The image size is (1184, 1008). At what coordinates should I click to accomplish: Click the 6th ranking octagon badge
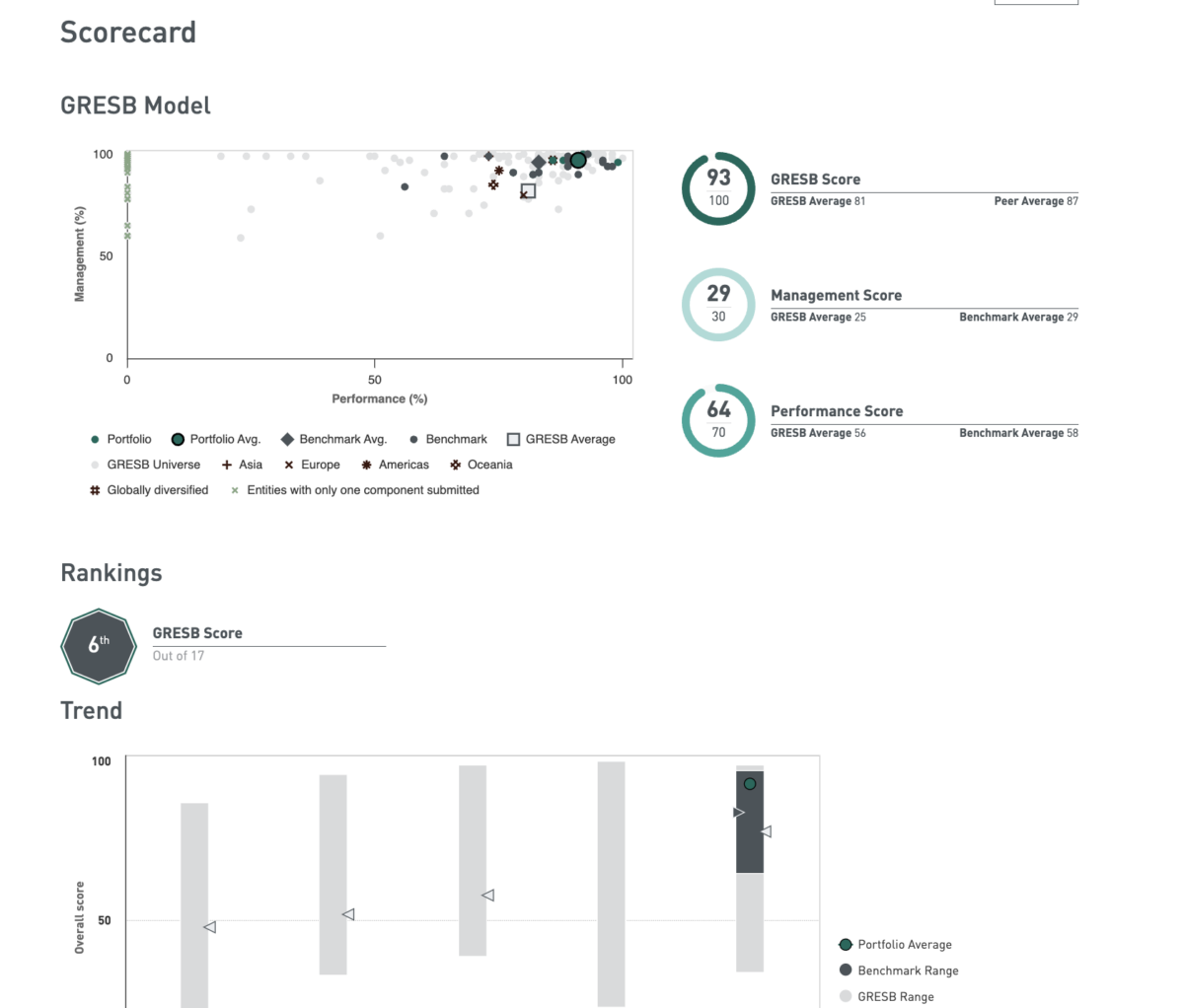click(x=98, y=647)
